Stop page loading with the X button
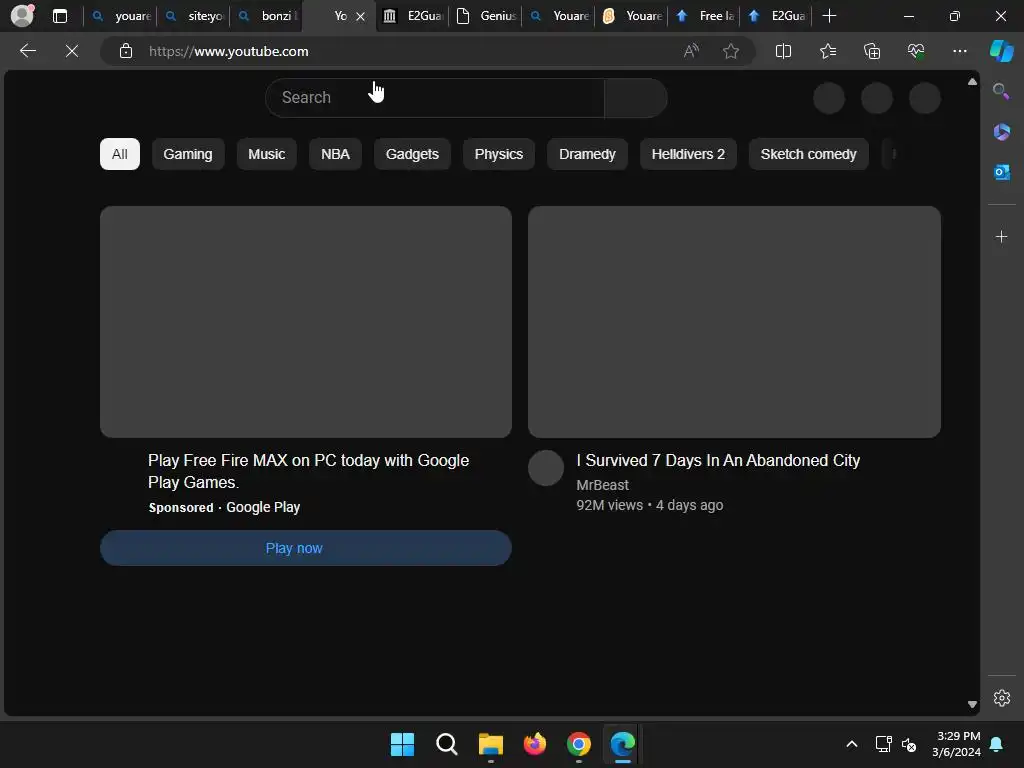The height and width of the screenshot is (768, 1024). point(72,51)
